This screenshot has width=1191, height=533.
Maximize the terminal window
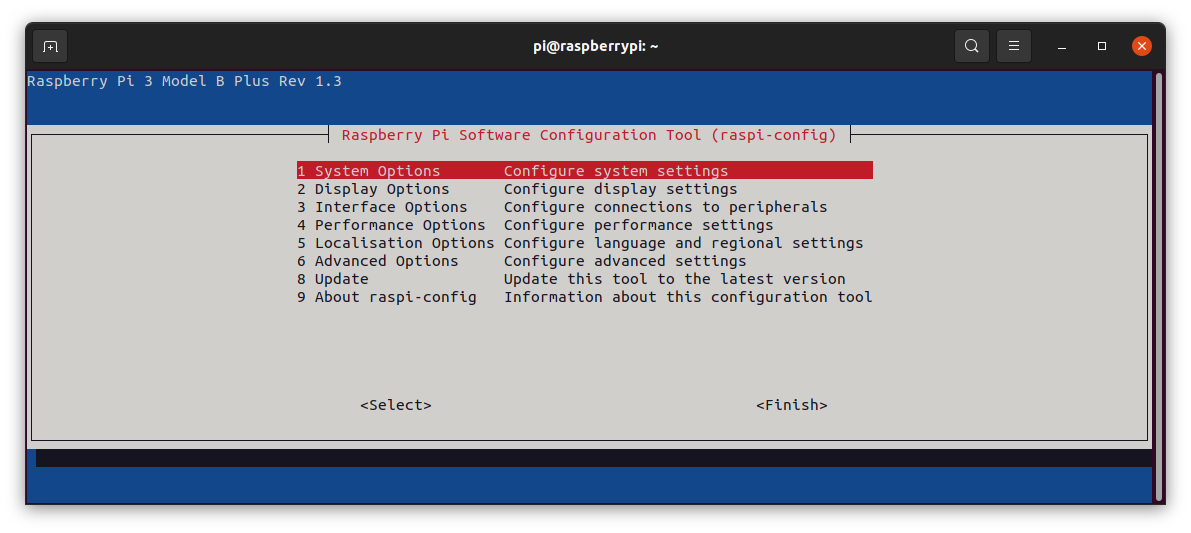pyautogui.click(x=1101, y=46)
